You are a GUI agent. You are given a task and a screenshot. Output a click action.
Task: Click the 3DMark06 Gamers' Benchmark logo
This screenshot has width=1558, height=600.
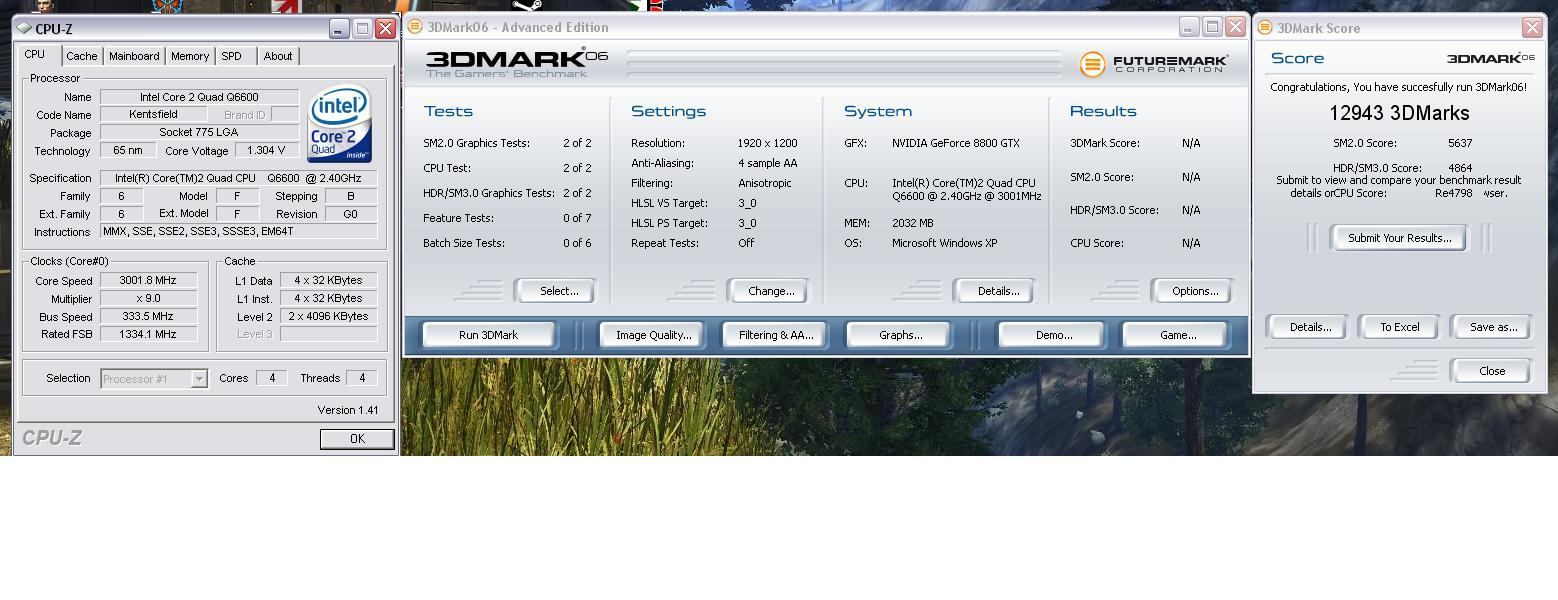pyautogui.click(x=516, y=64)
